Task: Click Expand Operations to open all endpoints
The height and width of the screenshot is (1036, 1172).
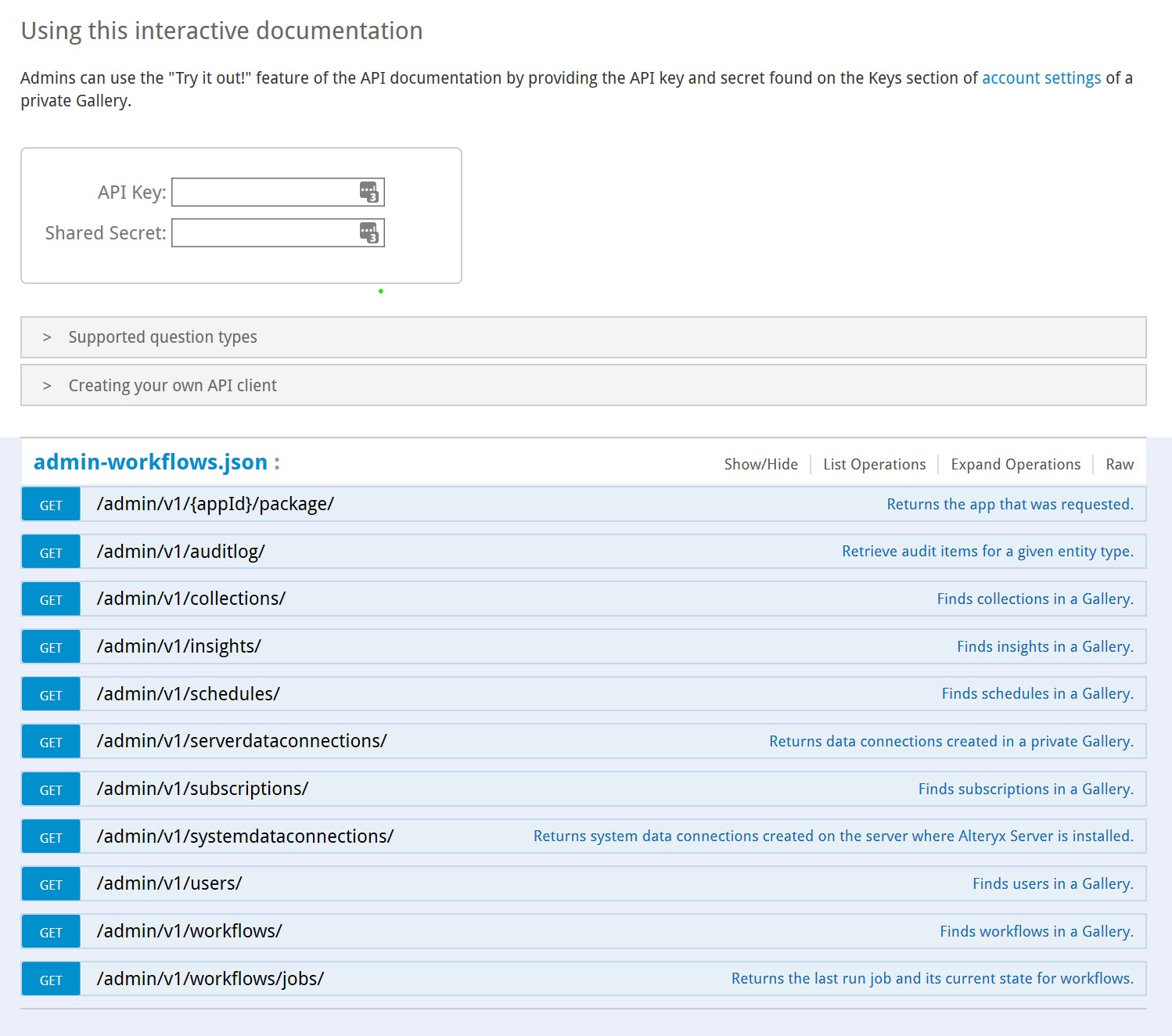Action: click(x=1015, y=463)
